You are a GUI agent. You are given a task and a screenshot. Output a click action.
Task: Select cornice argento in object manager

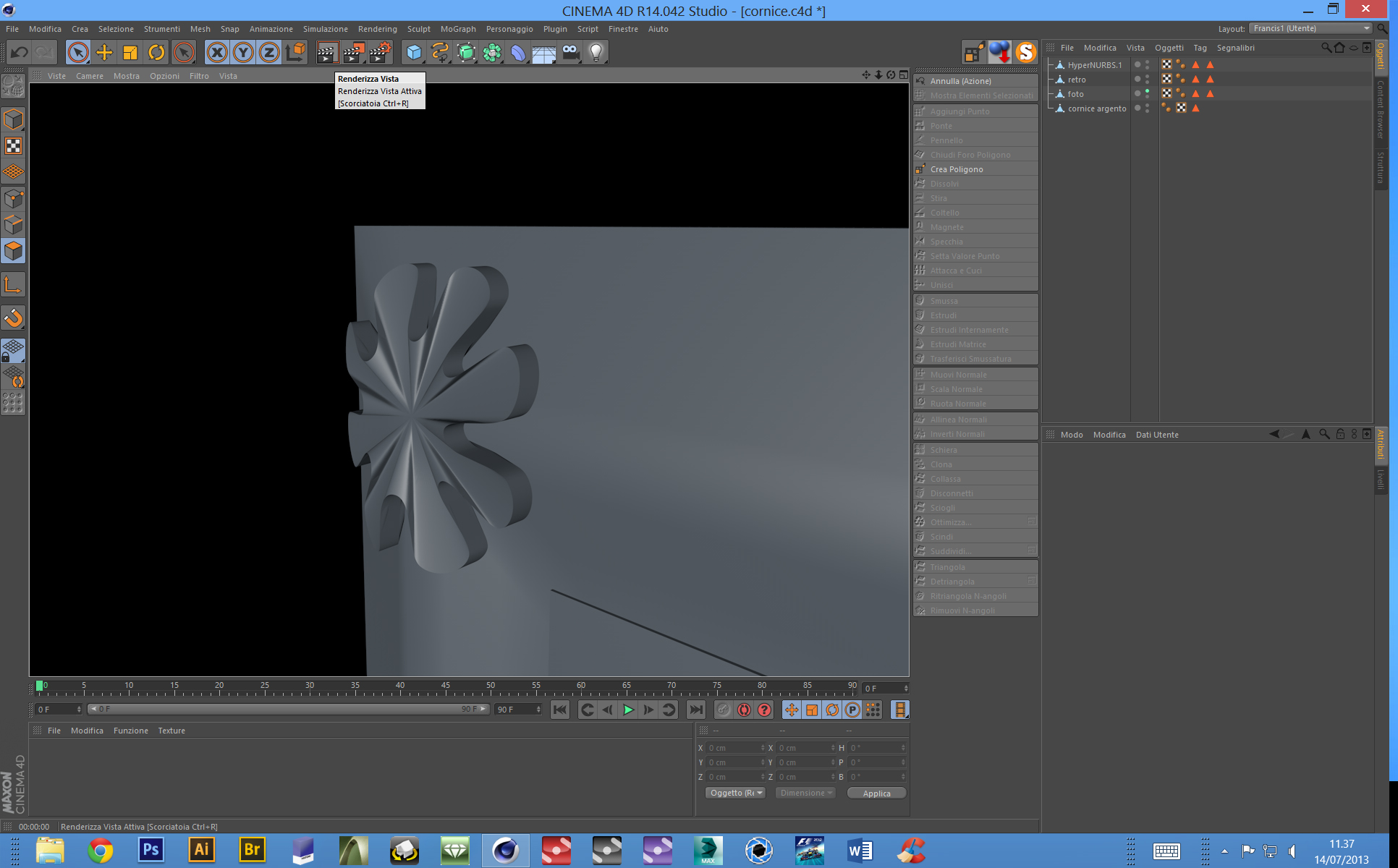pyautogui.click(x=1096, y=109)
